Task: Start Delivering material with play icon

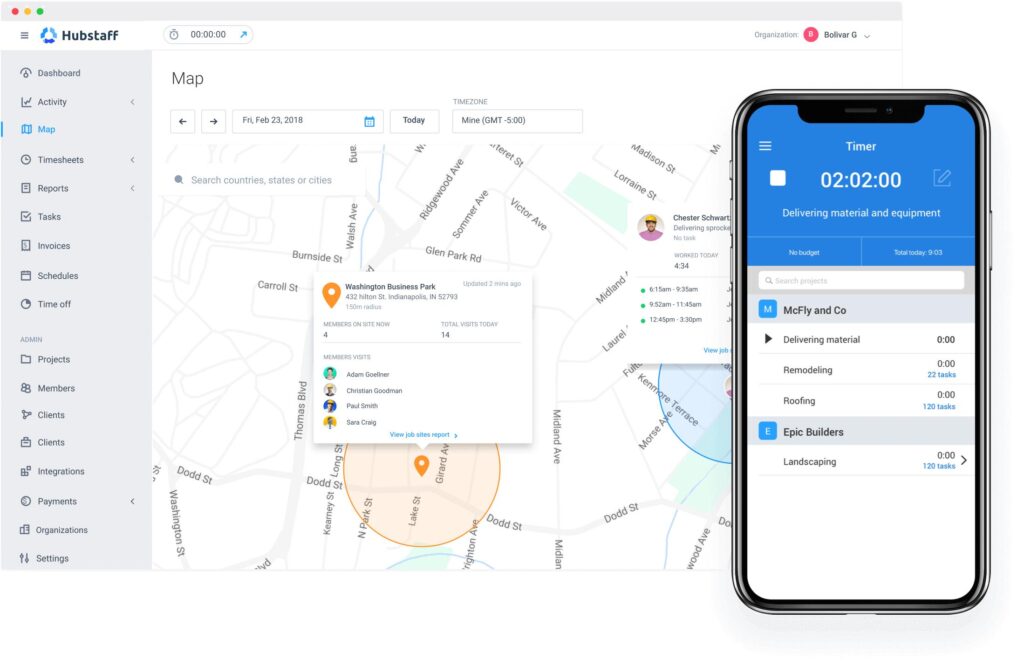Action: [769, 339]
